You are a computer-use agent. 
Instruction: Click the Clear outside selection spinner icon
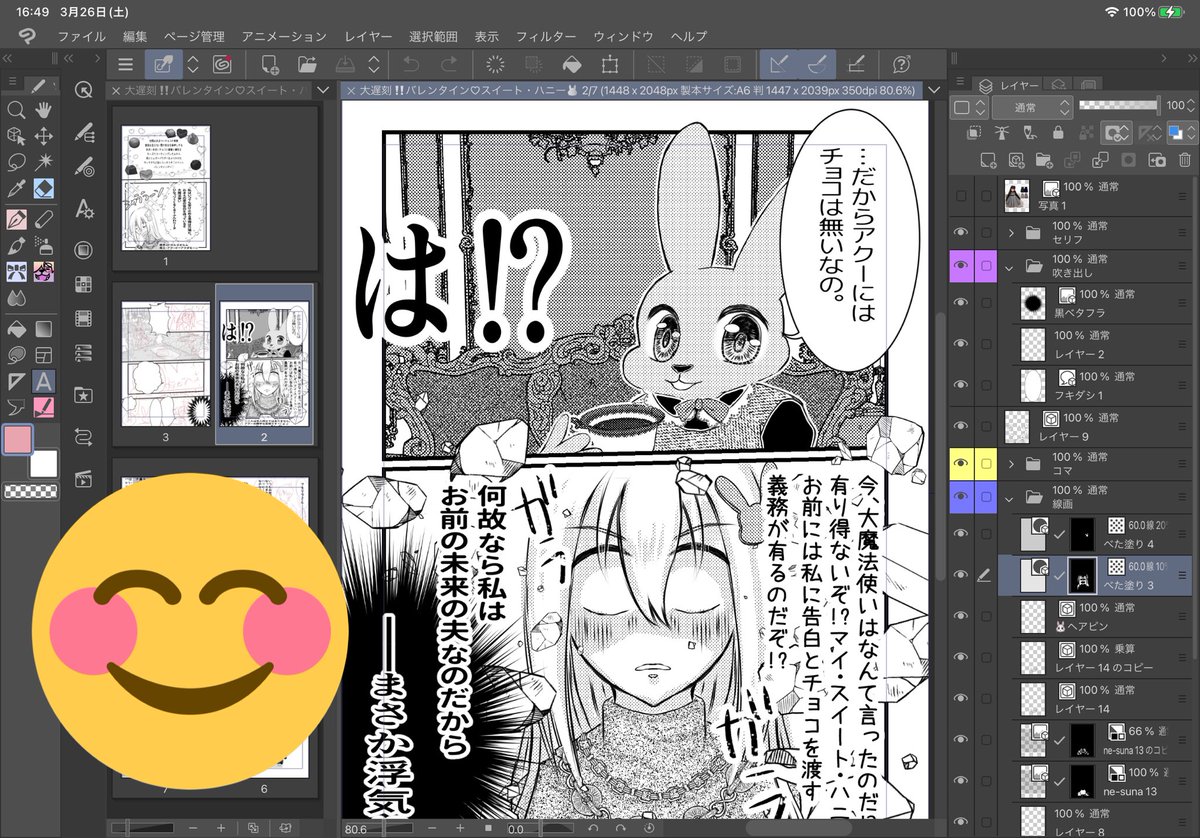coord(494,65)
